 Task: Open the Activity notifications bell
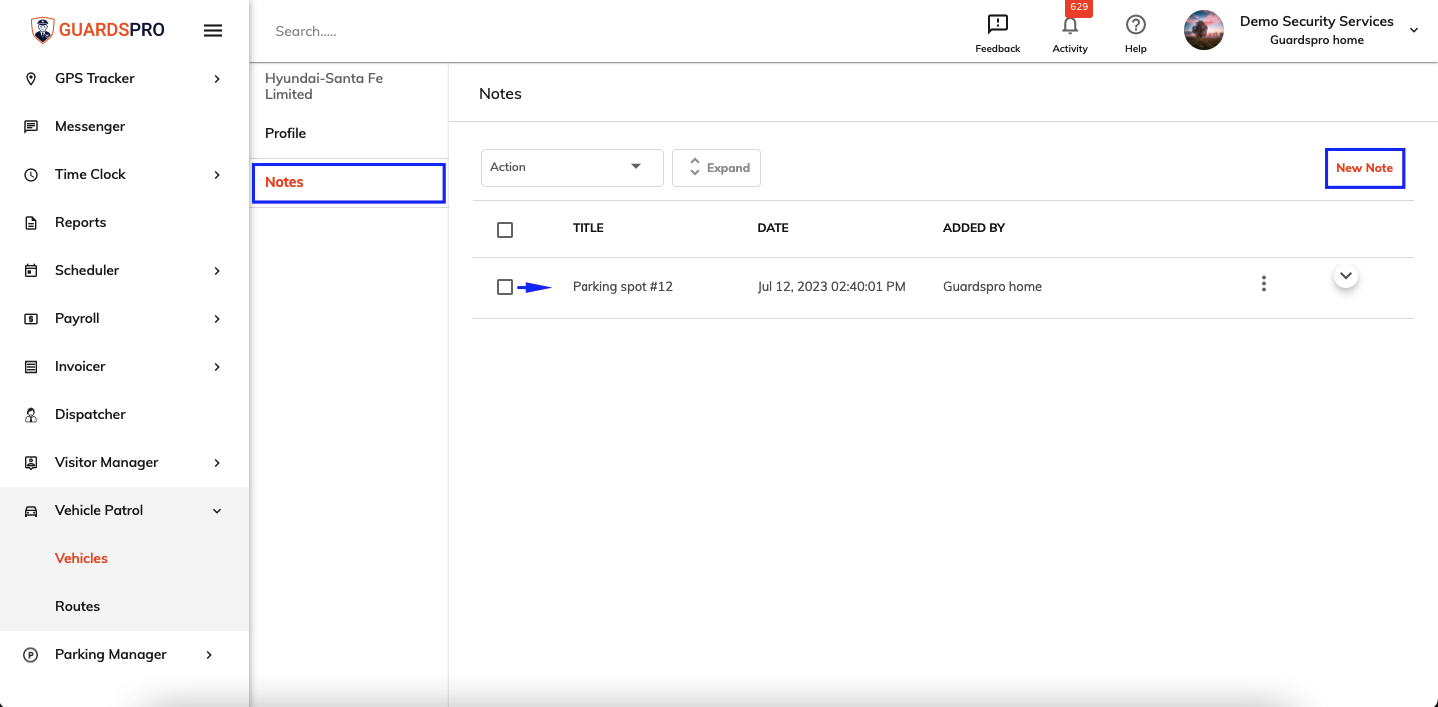(1070, 25)
